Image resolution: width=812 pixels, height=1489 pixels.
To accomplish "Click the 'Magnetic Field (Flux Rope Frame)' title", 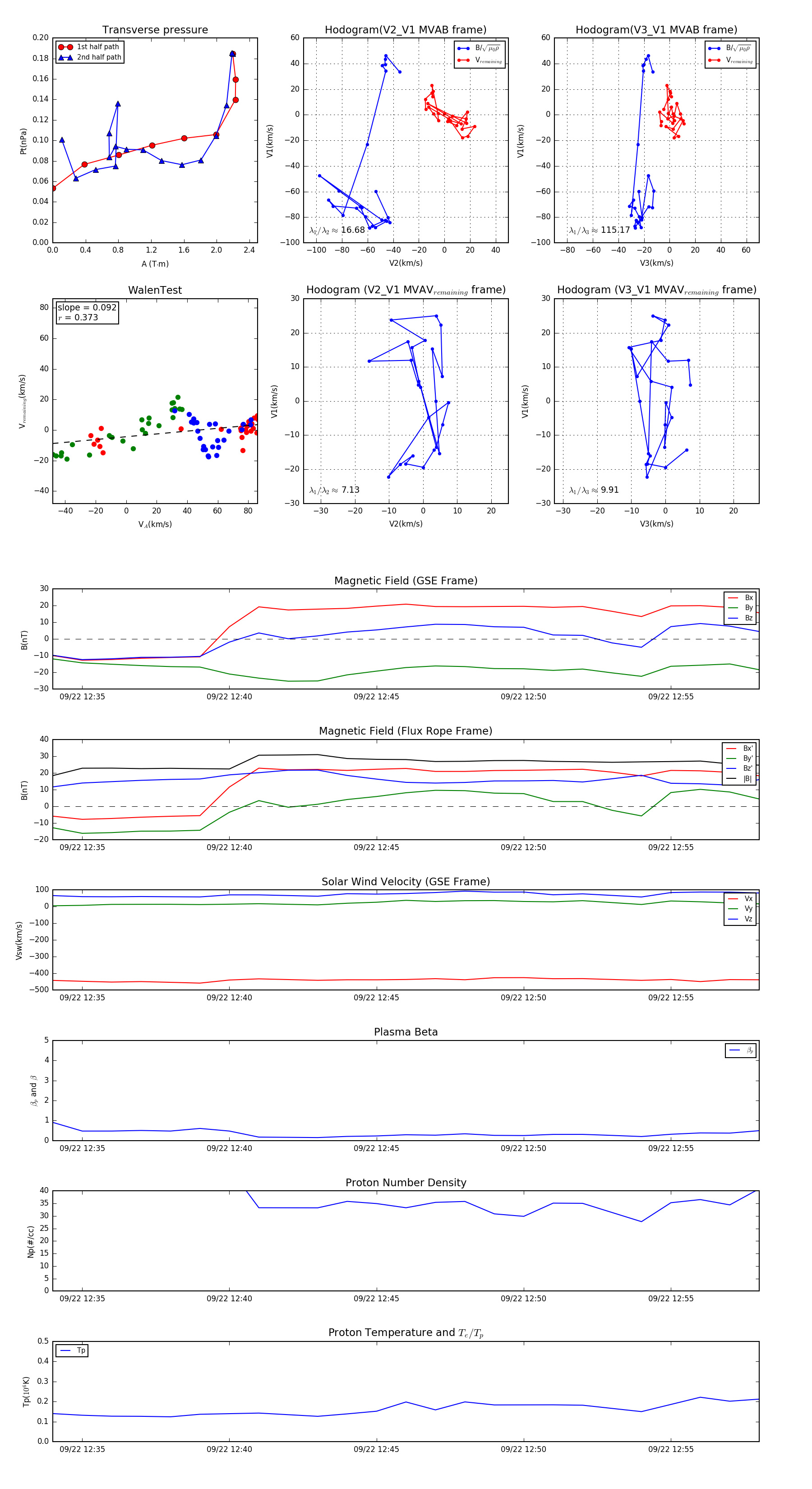I will tap(406, 731).
